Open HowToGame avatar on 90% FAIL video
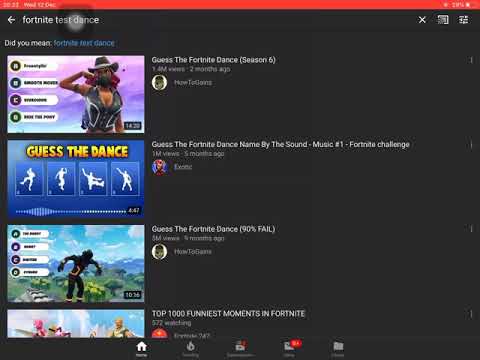480x360 pixels. pos(159,252)
